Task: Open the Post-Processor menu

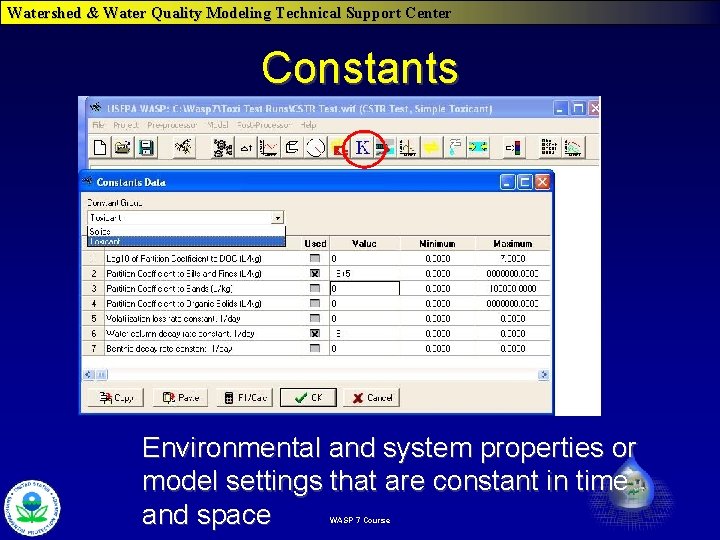Action: pyautogui.click(x=264, y=124)
